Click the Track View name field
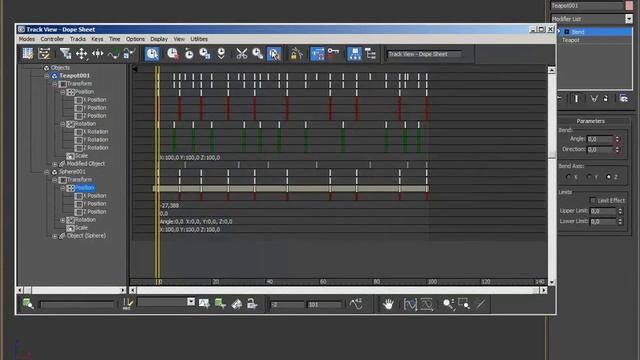 click(x=424, y=54)
